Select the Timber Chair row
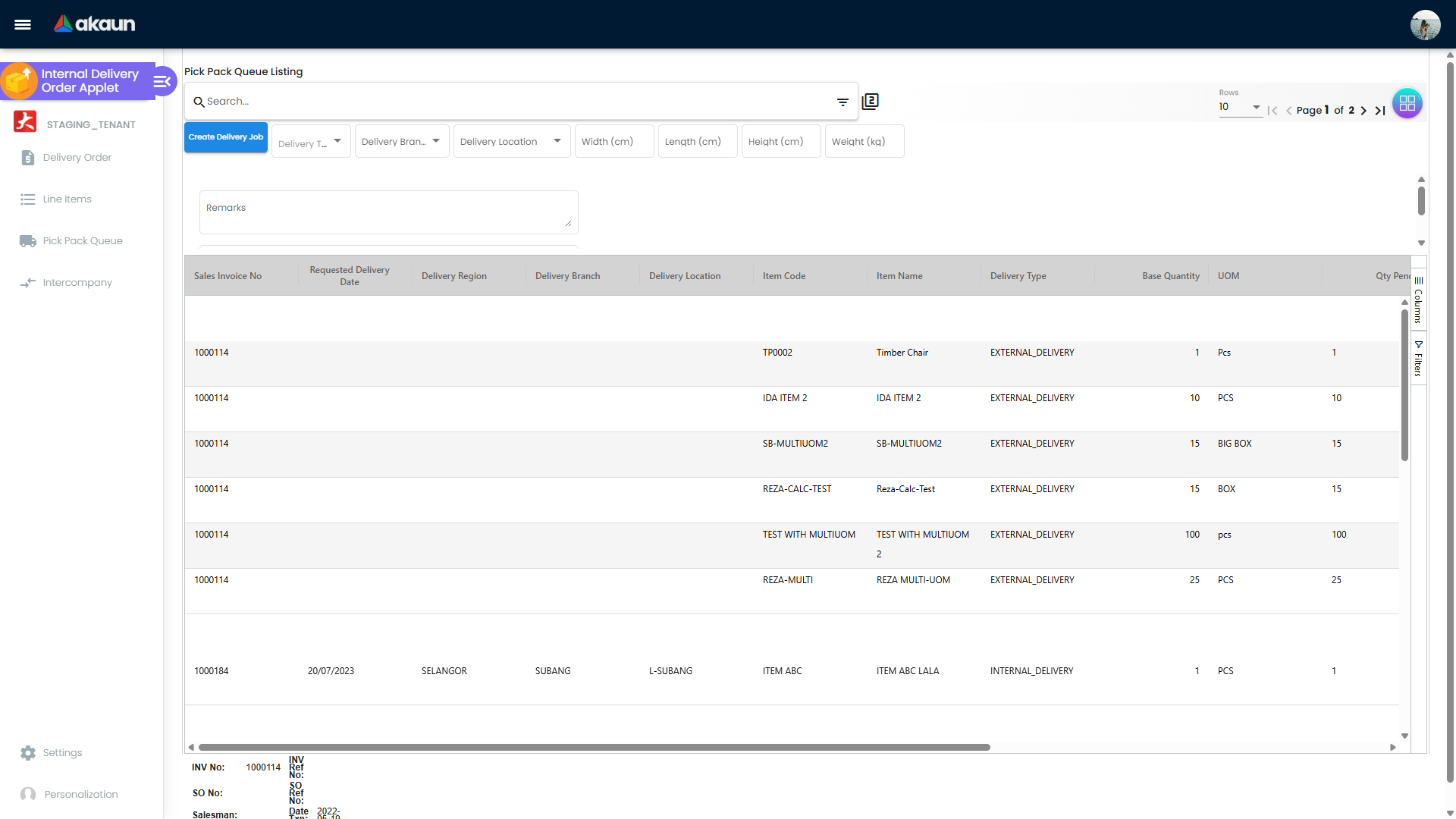 point(792,363)
